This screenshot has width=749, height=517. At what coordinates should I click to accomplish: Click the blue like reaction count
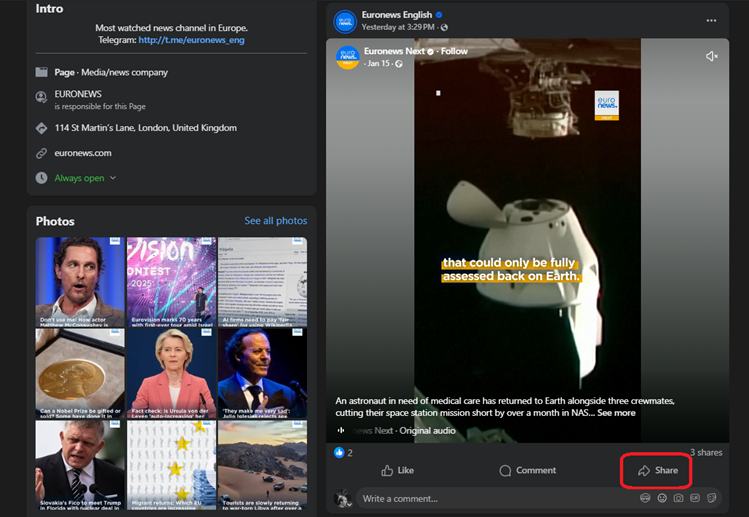343,453
